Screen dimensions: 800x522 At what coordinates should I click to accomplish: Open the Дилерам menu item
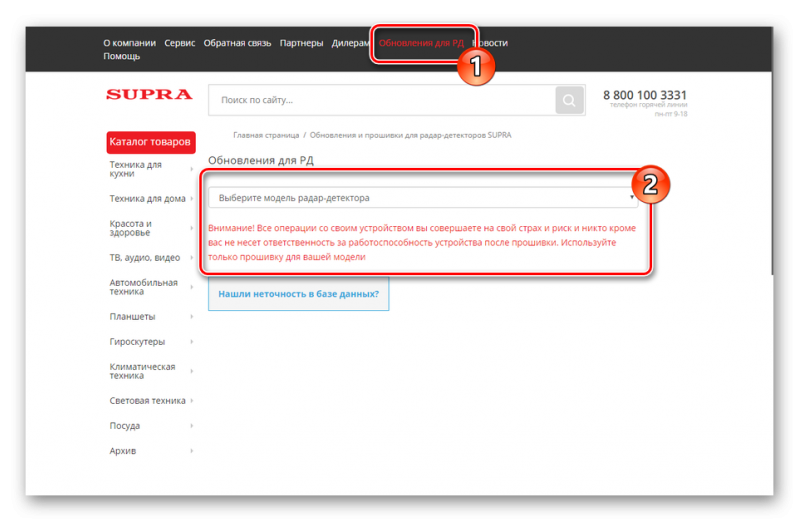(350, 43)
